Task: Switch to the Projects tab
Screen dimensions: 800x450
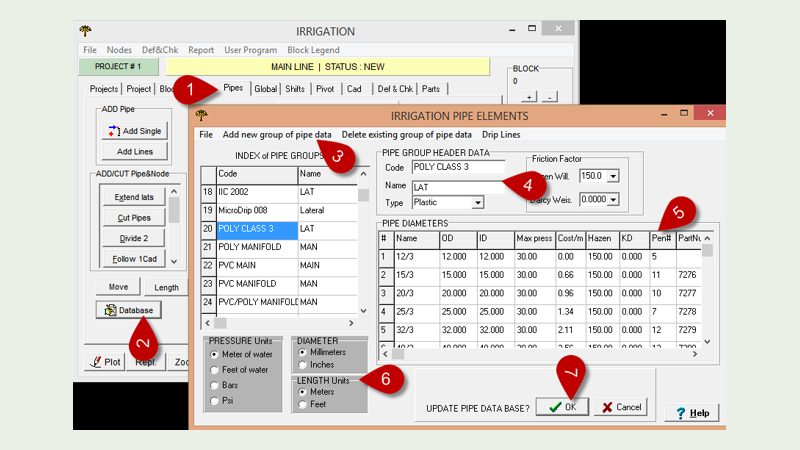Action: pos(104,89)
